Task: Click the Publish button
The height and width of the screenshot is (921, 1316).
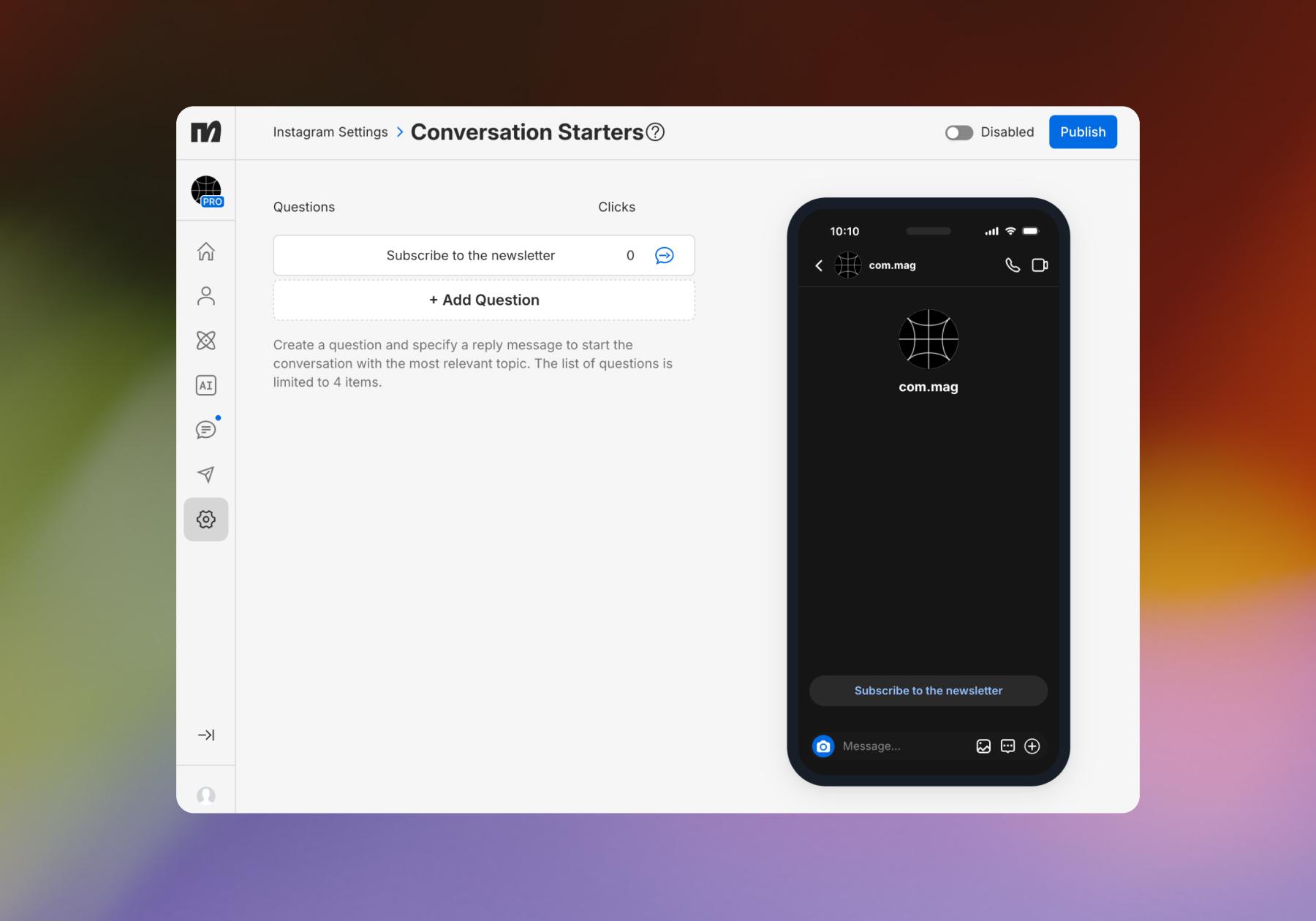Action: [x=1083, y=132]
